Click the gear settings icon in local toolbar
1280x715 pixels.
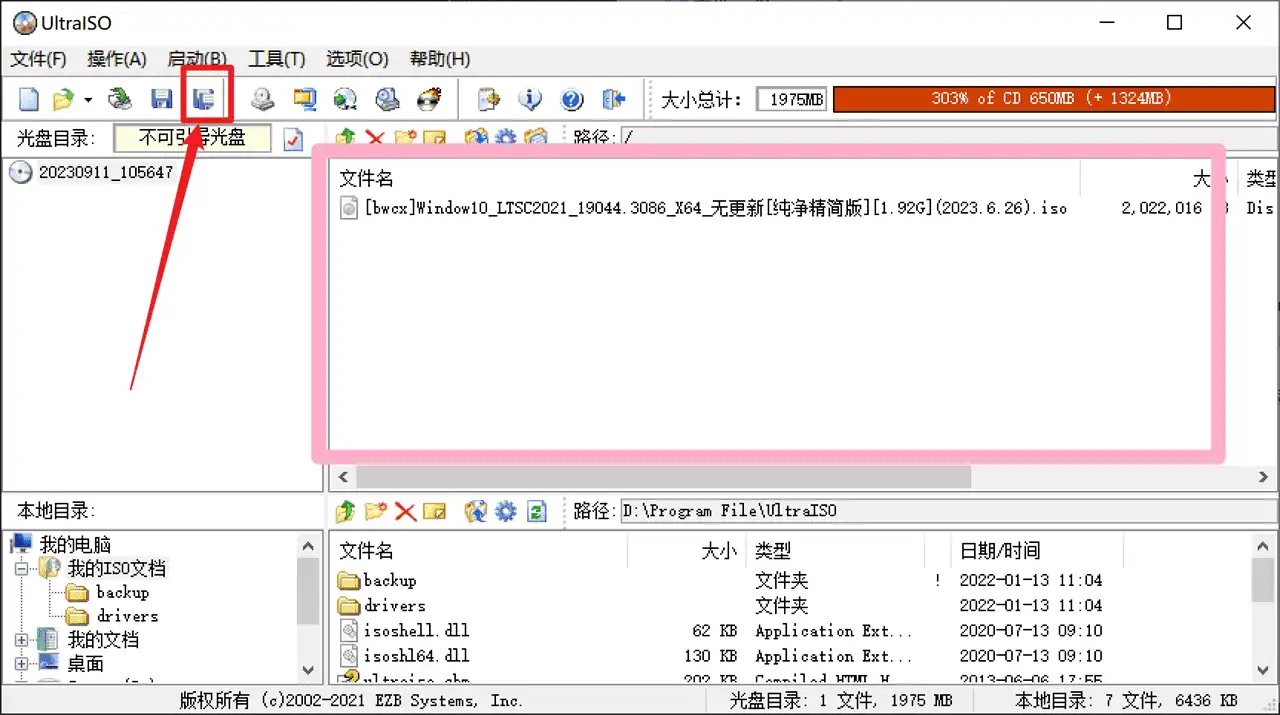[x=506, y=512]
